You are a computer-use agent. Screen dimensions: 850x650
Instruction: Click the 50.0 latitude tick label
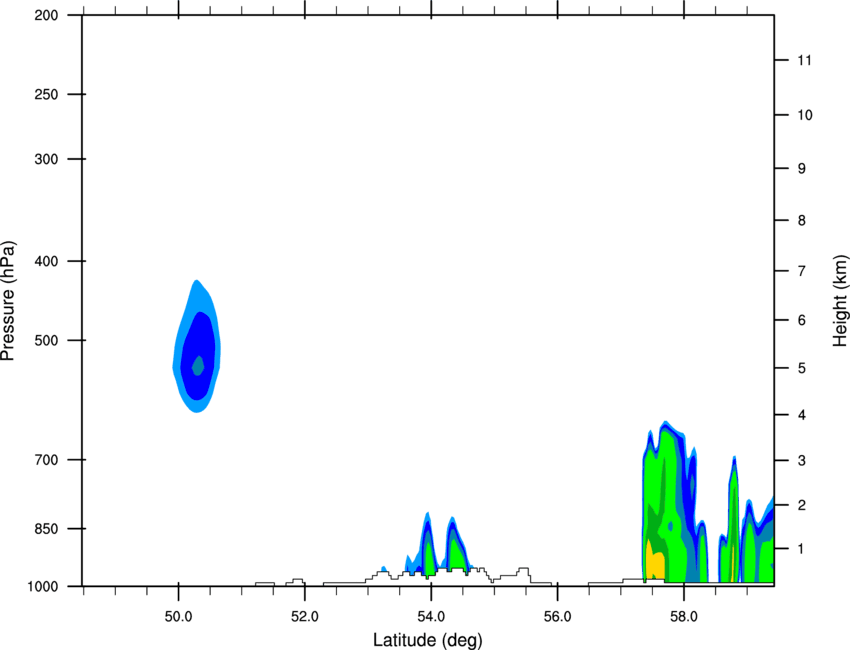pyautogui.click(x=178, y=616)
